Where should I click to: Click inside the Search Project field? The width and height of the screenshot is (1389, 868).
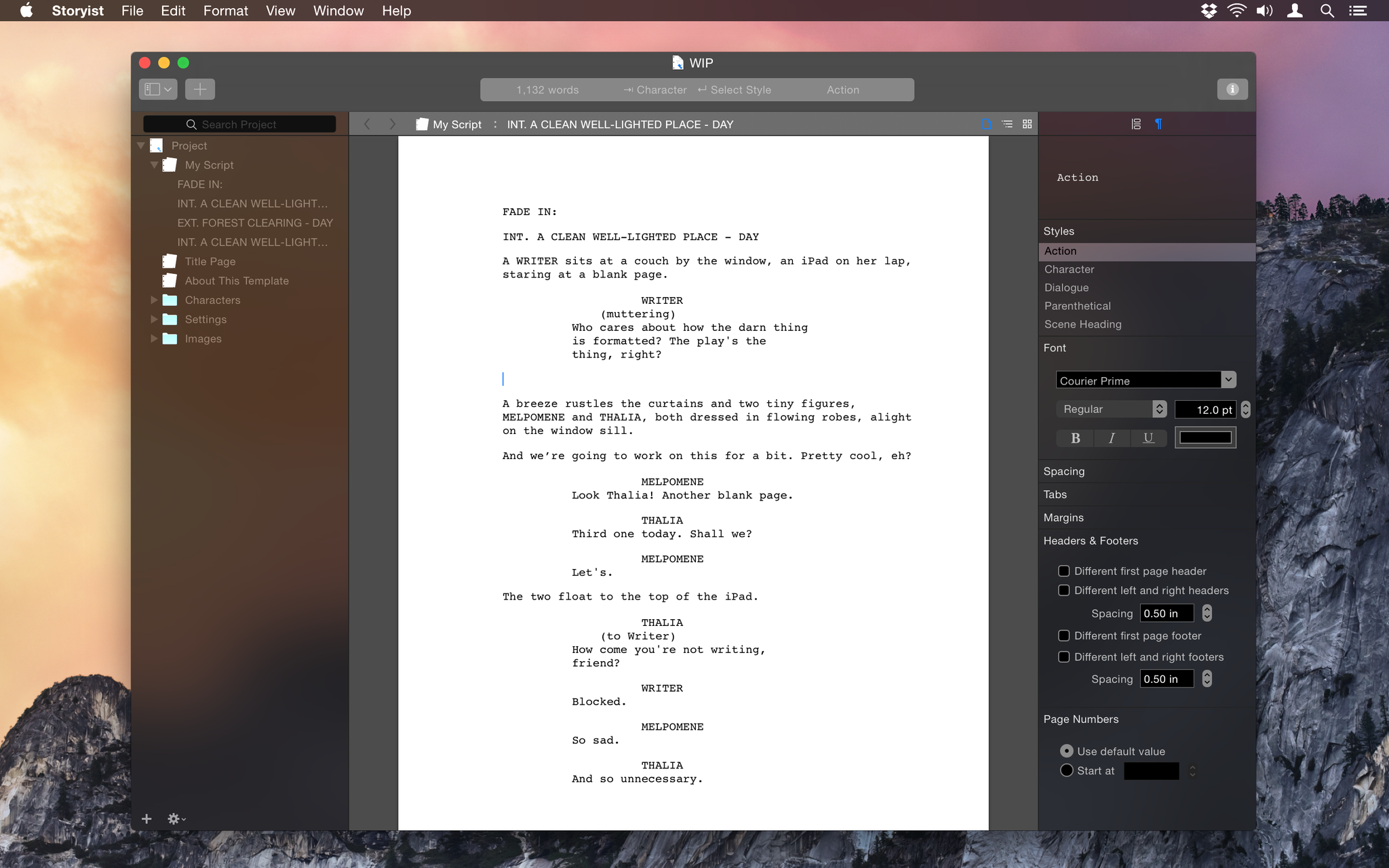coord(239,124)
